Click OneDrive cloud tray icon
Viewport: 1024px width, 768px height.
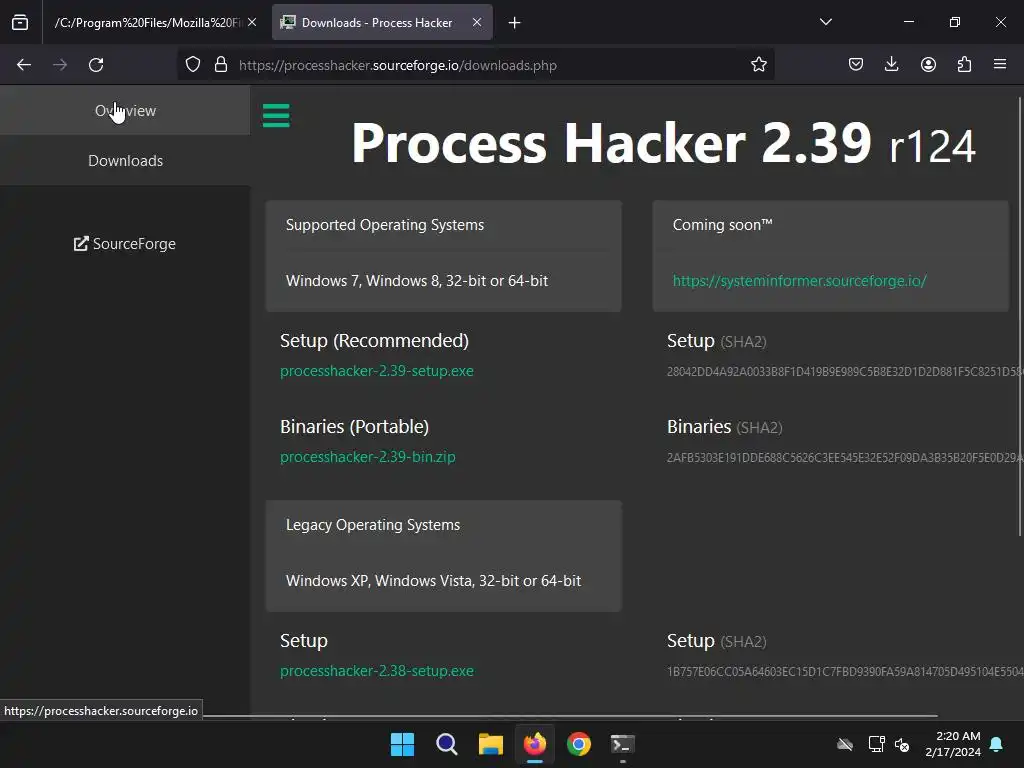(845, 744)
